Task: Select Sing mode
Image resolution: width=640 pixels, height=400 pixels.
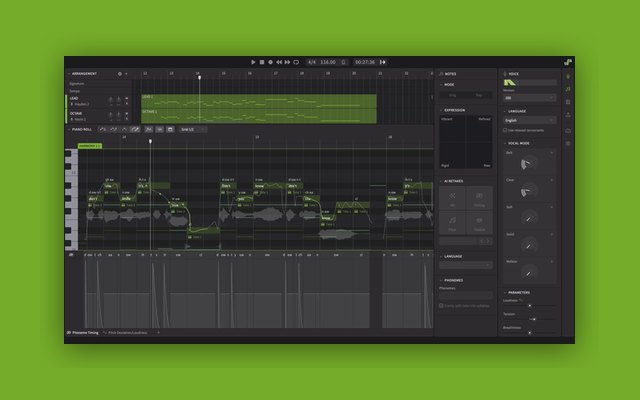Action: (x=452, y=95)
